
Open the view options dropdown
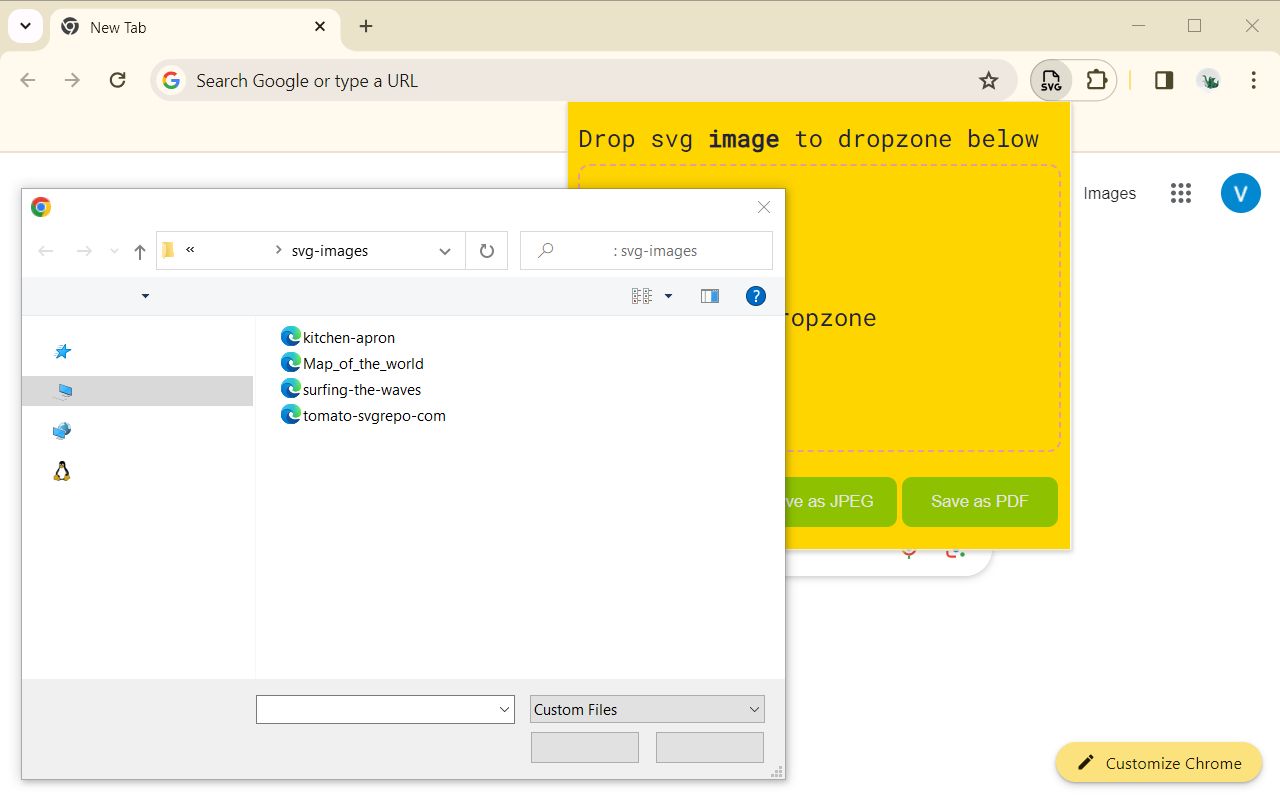(668, 296)
